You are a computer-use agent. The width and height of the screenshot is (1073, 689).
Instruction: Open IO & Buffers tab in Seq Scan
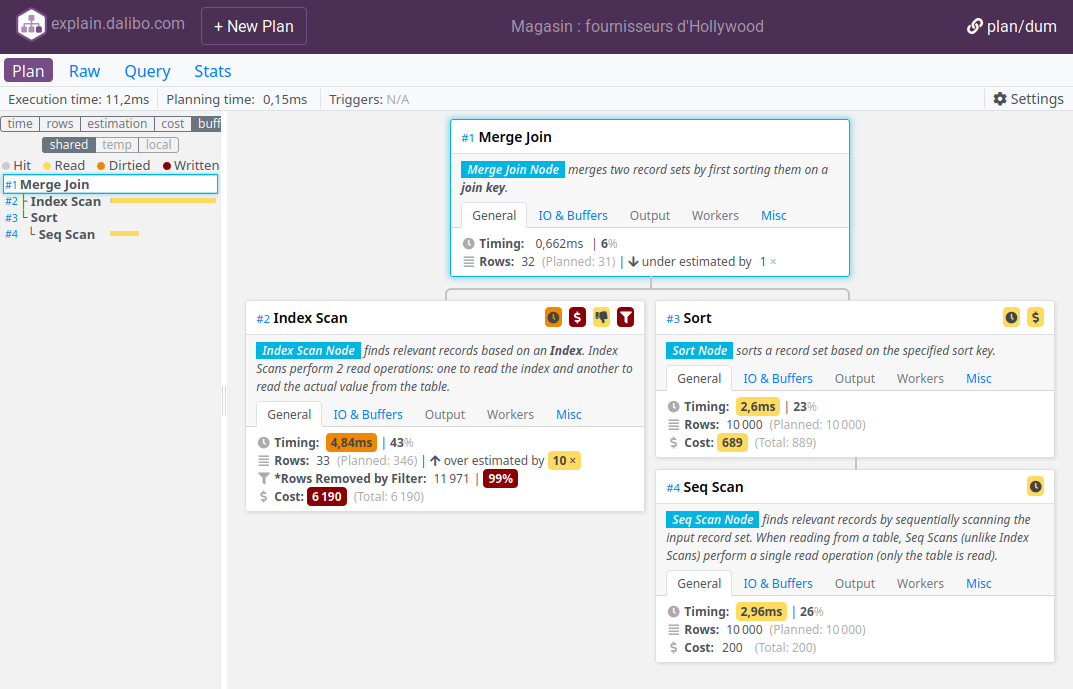[x=778, y=584]
